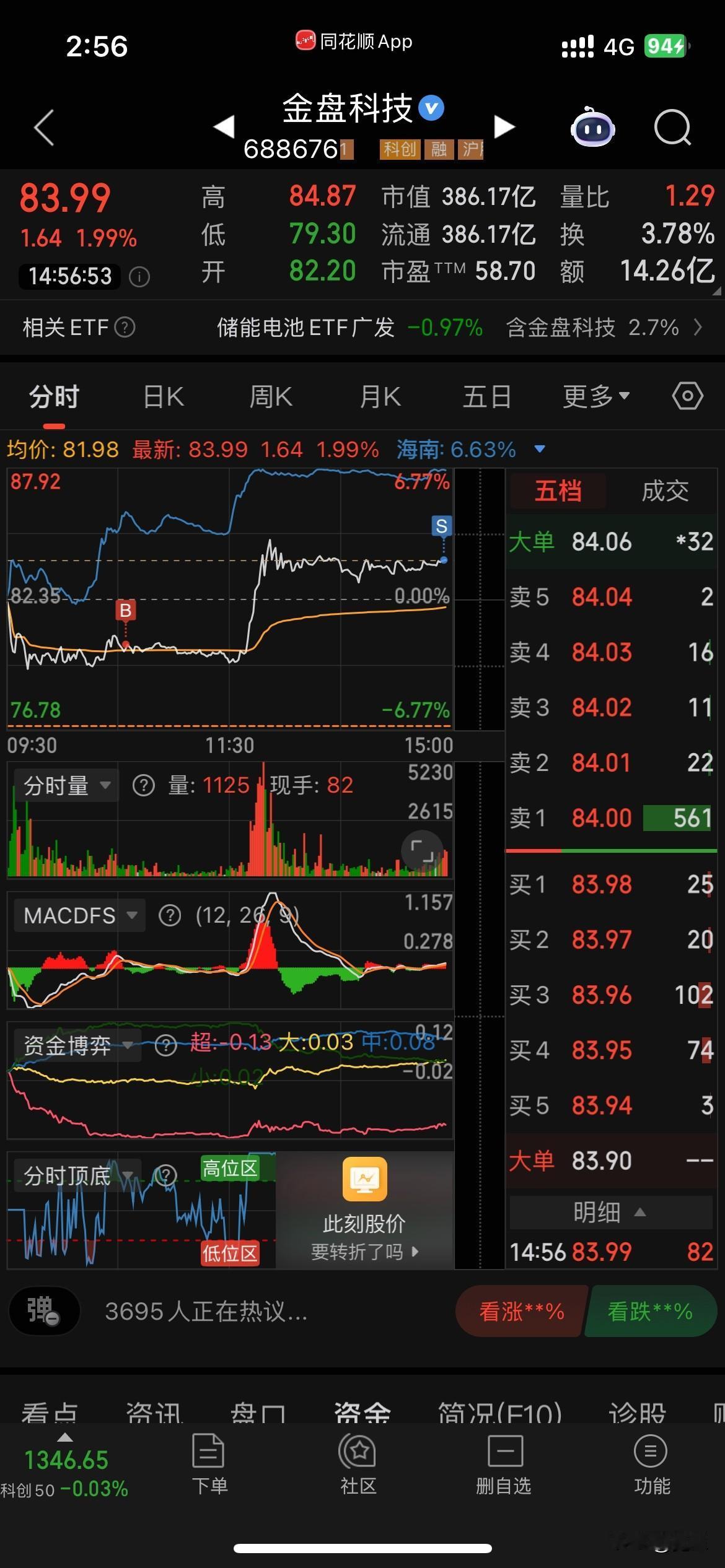Open the search magnifier icon
This screenshot has width=725, height=1568.
point(672,128)
